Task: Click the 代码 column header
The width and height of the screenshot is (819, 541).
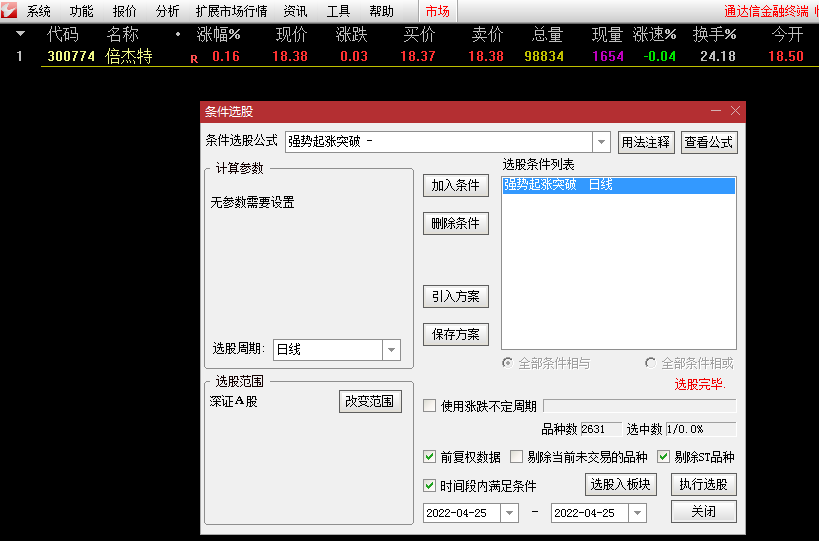Action: tap(63, 34)
